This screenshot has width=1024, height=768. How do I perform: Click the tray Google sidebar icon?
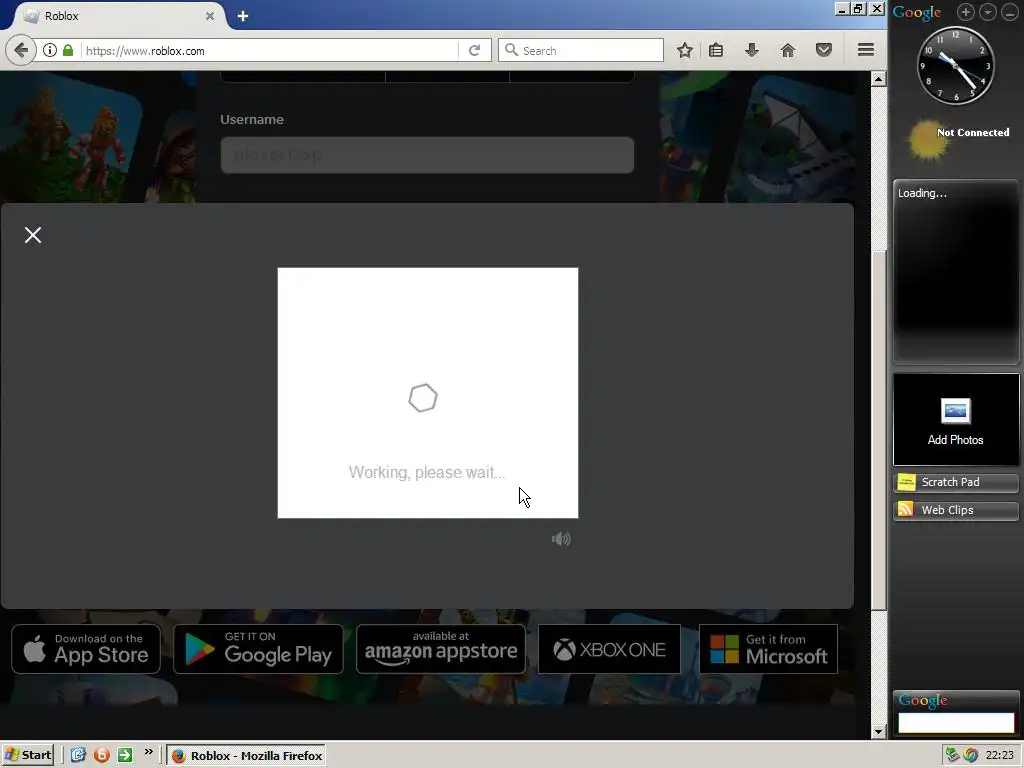tap(970, 755)
